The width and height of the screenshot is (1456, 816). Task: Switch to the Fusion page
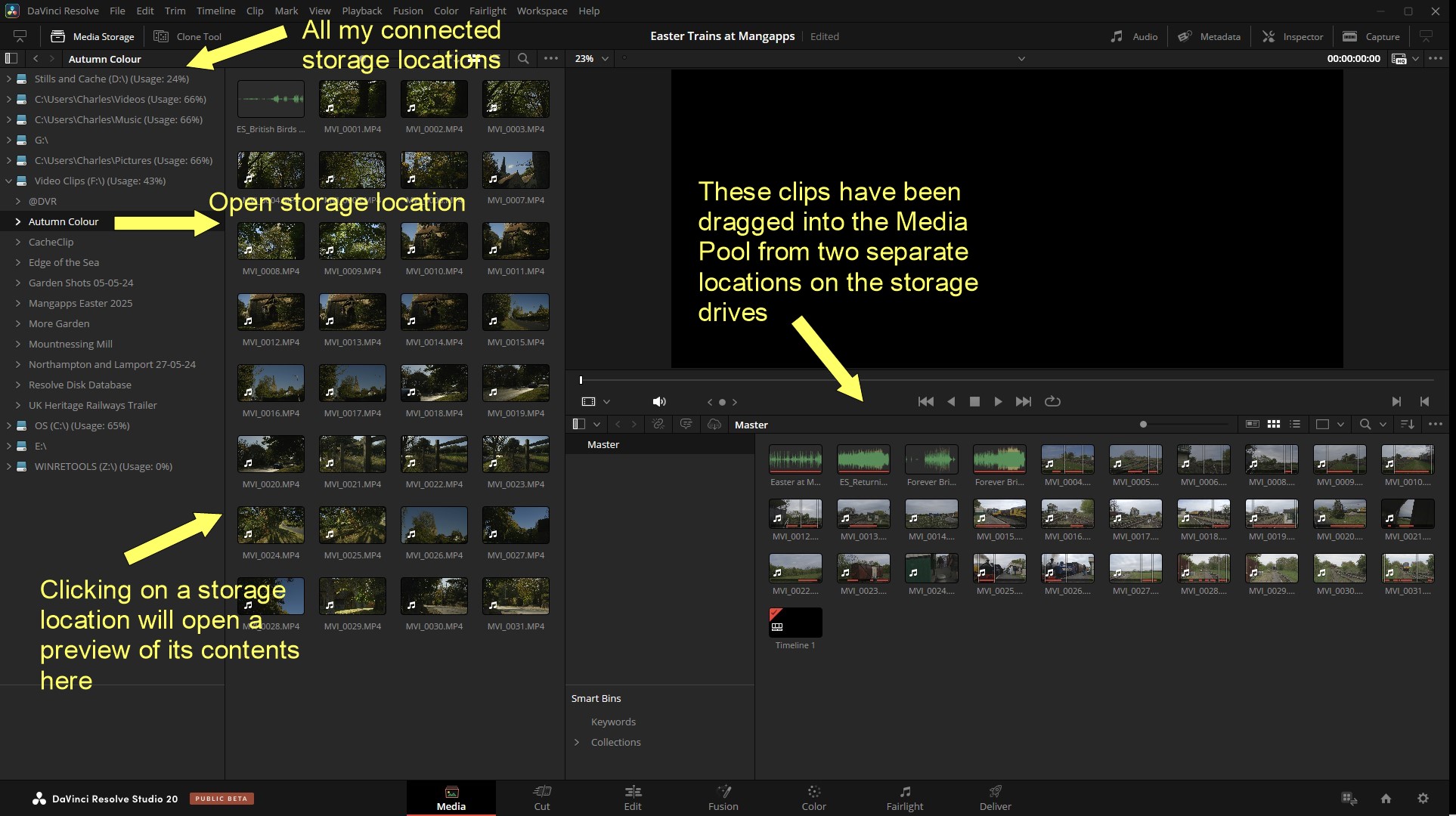pyautogui.click(x=723, y=798)
